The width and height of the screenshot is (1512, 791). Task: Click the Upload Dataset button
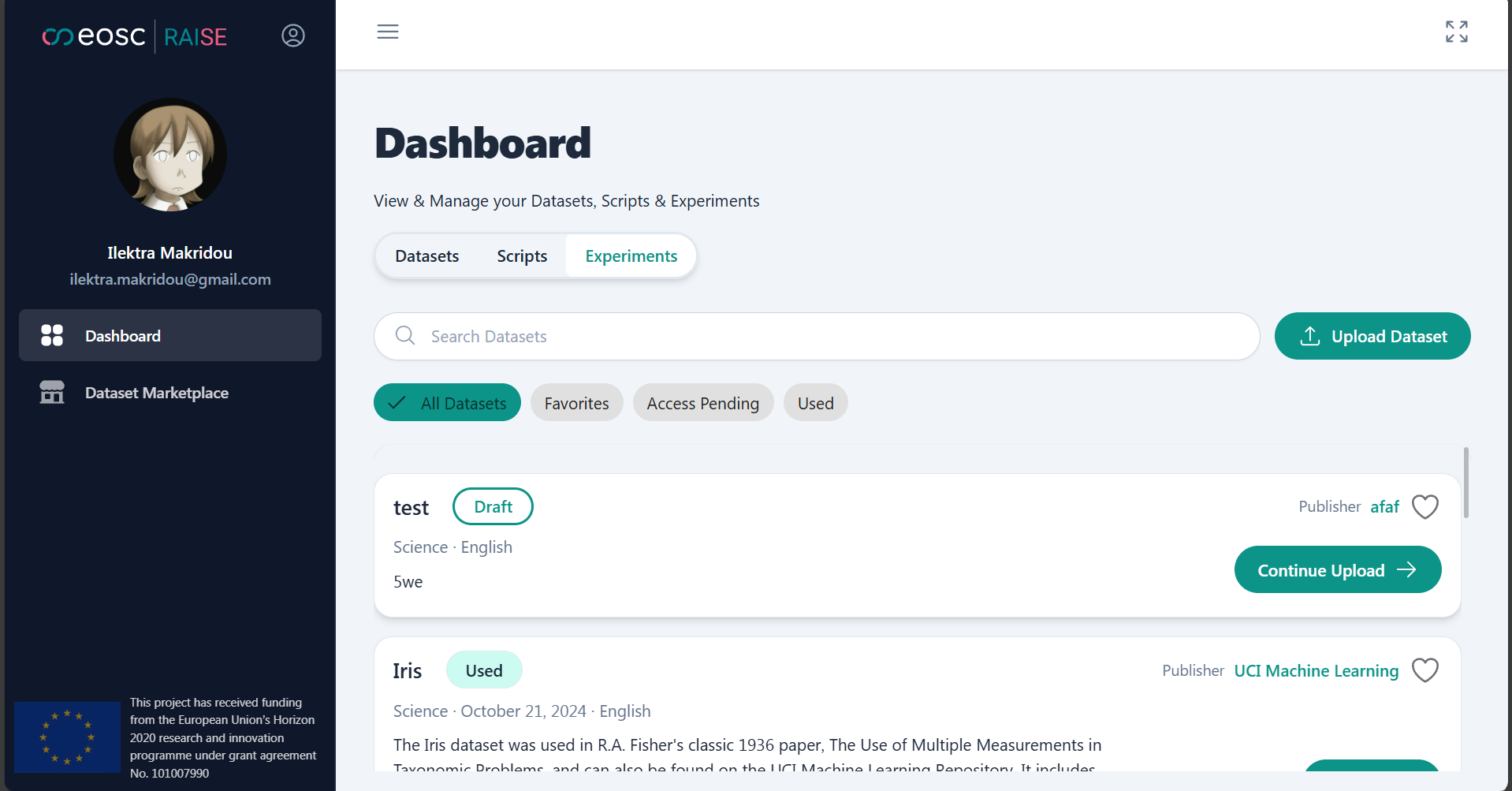pos(1372,336)
